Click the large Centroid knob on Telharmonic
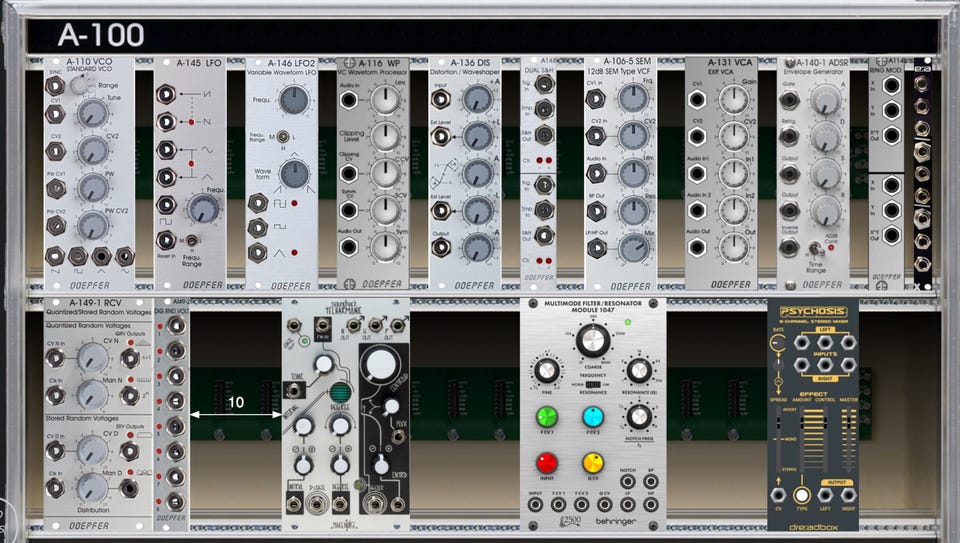Viewport: 960px width, 543px height. [380, 364]
